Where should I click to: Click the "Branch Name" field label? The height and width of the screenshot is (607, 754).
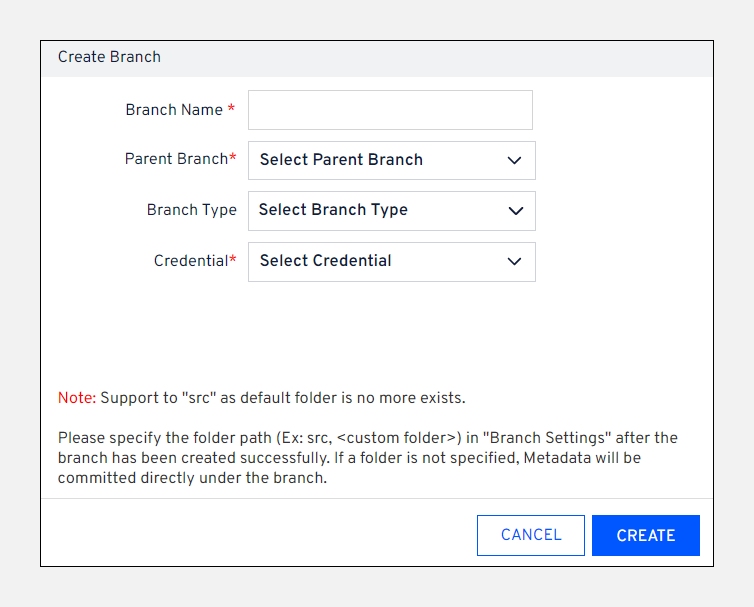(174, 110)
